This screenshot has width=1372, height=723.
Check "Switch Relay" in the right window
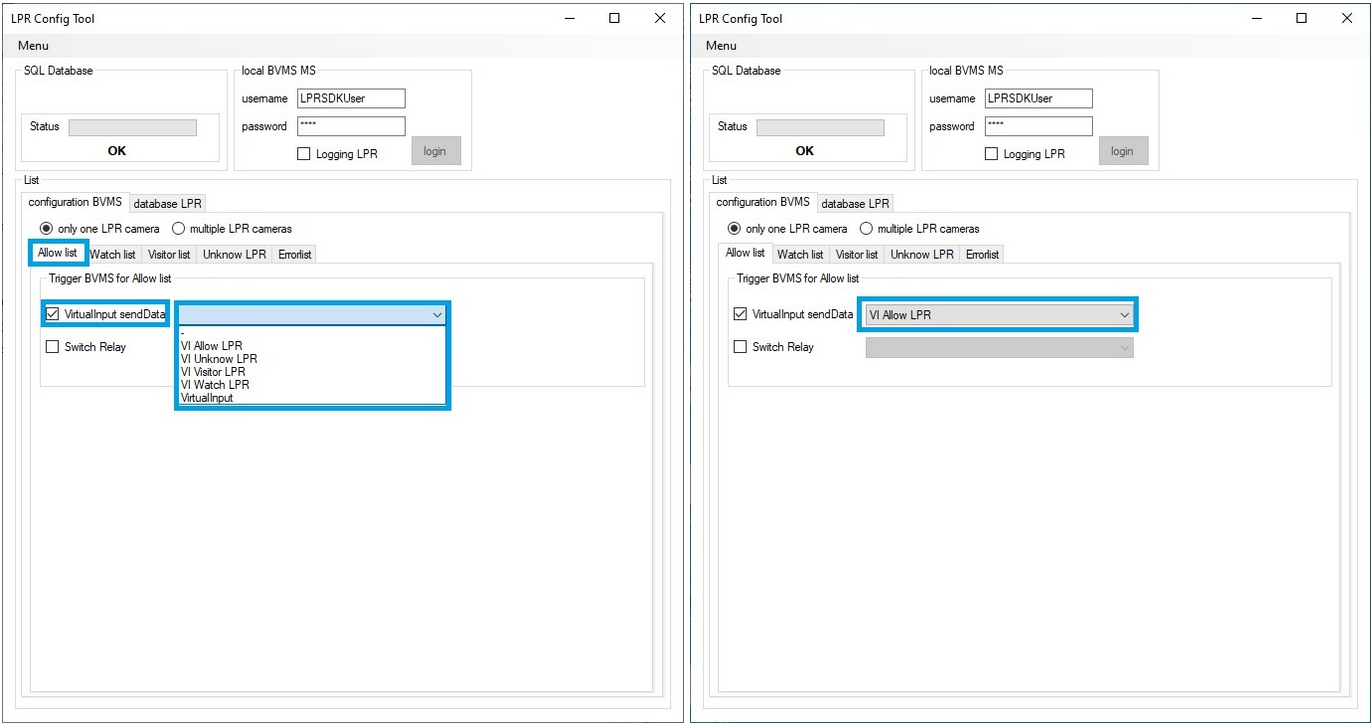[x=741, y=347]
